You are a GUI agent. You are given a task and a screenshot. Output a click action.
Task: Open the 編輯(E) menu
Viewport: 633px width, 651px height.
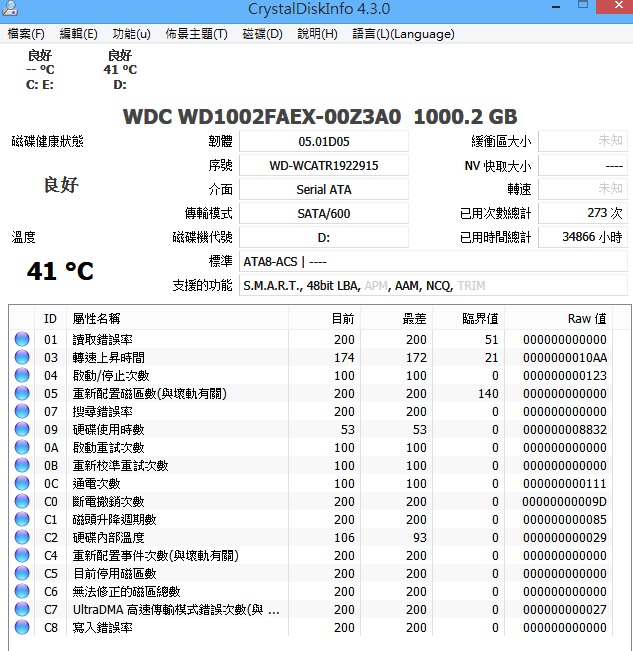pos(78,34)
